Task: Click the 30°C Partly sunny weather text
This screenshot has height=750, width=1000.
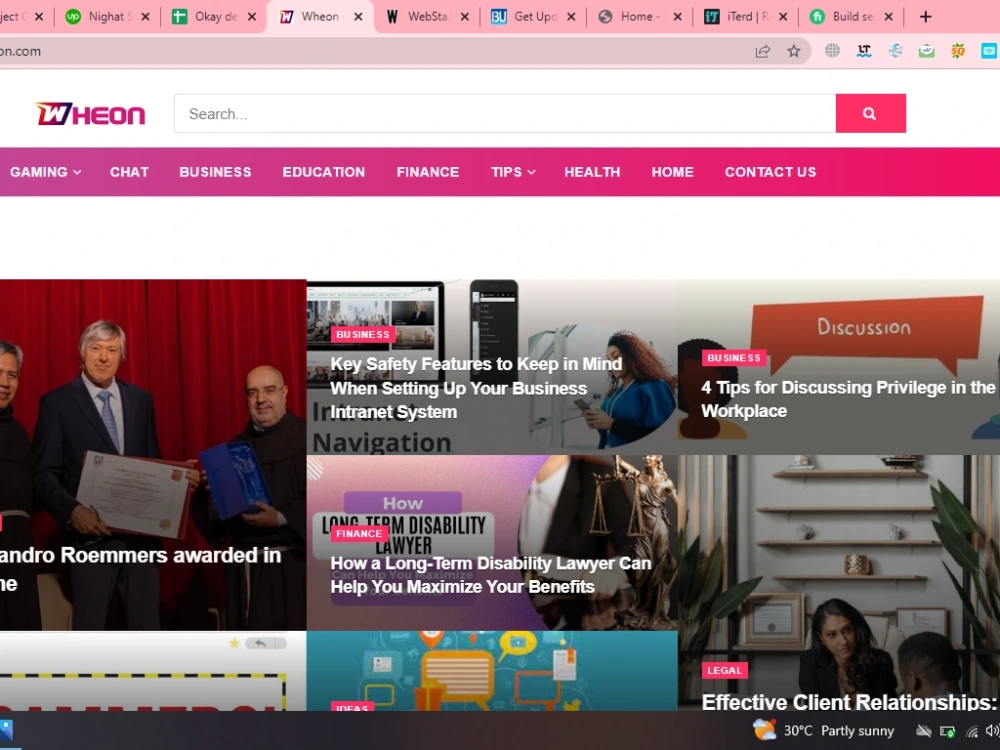Action: coord(839,731)
